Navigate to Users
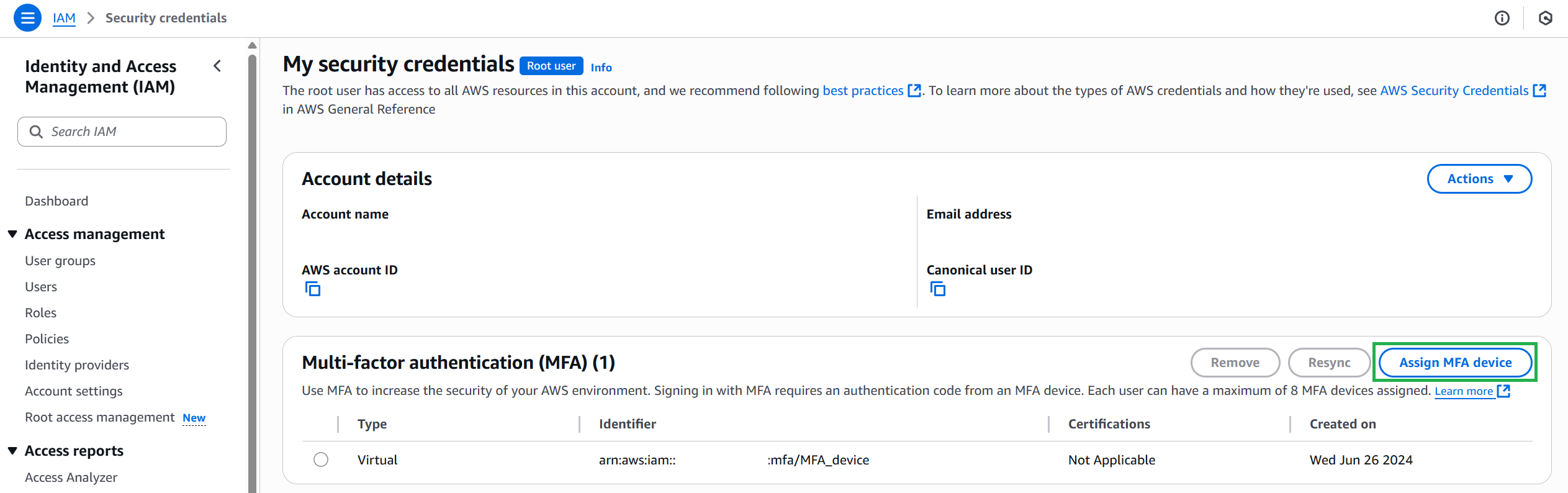1568x493 pixels. [x=41, y=287]
